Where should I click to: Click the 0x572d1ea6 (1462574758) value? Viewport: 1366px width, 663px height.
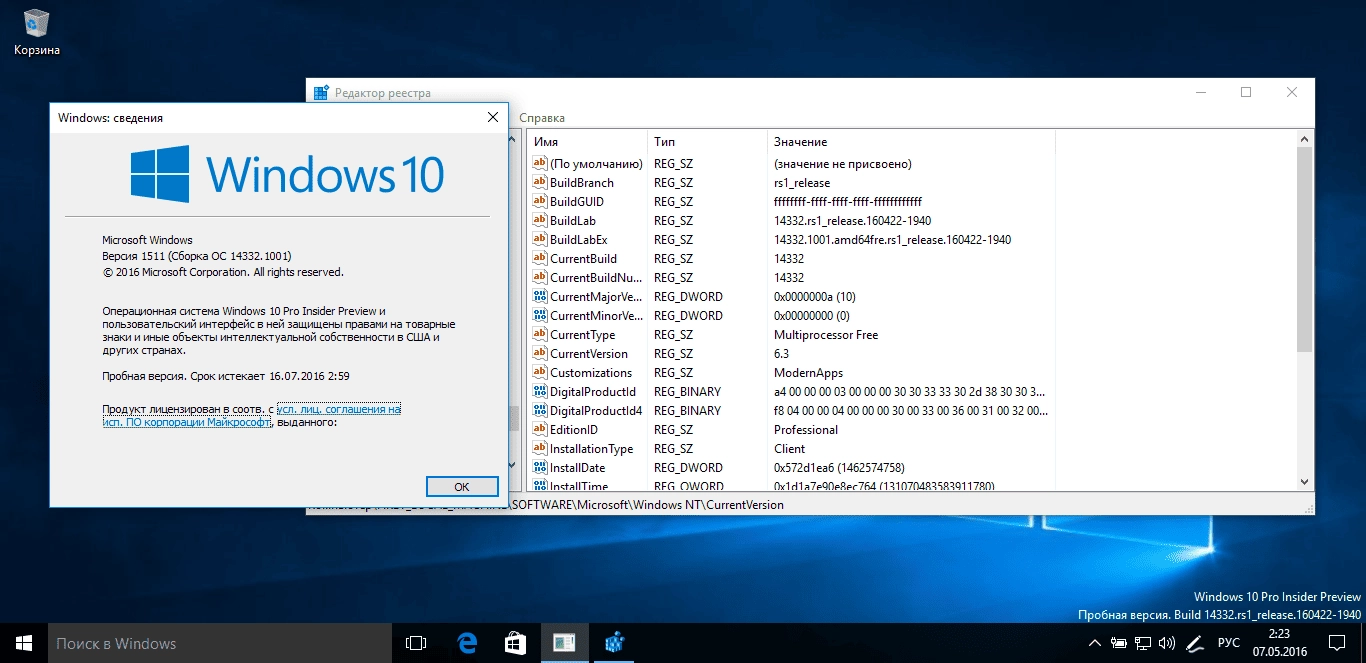839,468
